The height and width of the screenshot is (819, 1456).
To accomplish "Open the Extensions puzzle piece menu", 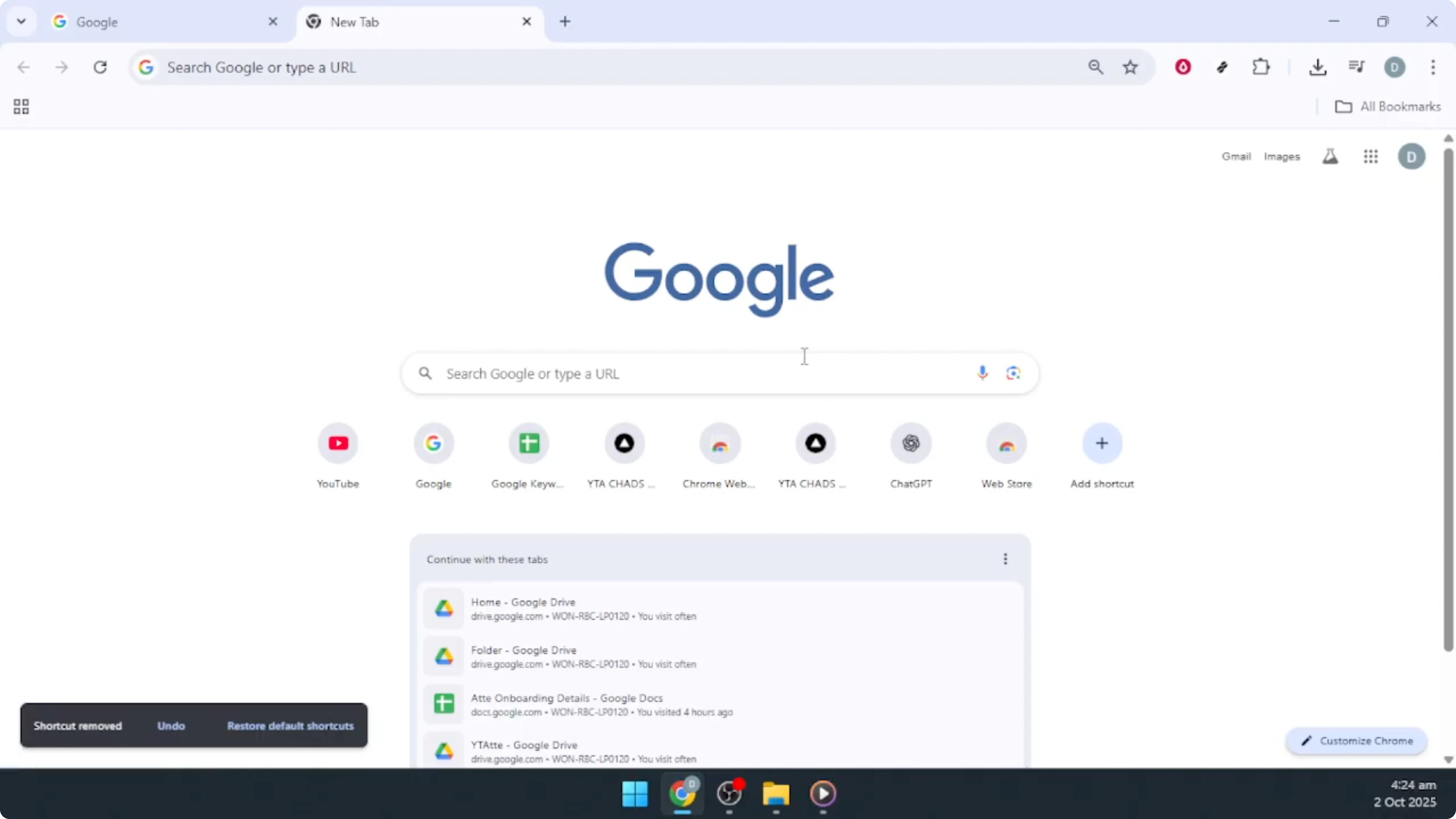I will tap(1261, 67).
